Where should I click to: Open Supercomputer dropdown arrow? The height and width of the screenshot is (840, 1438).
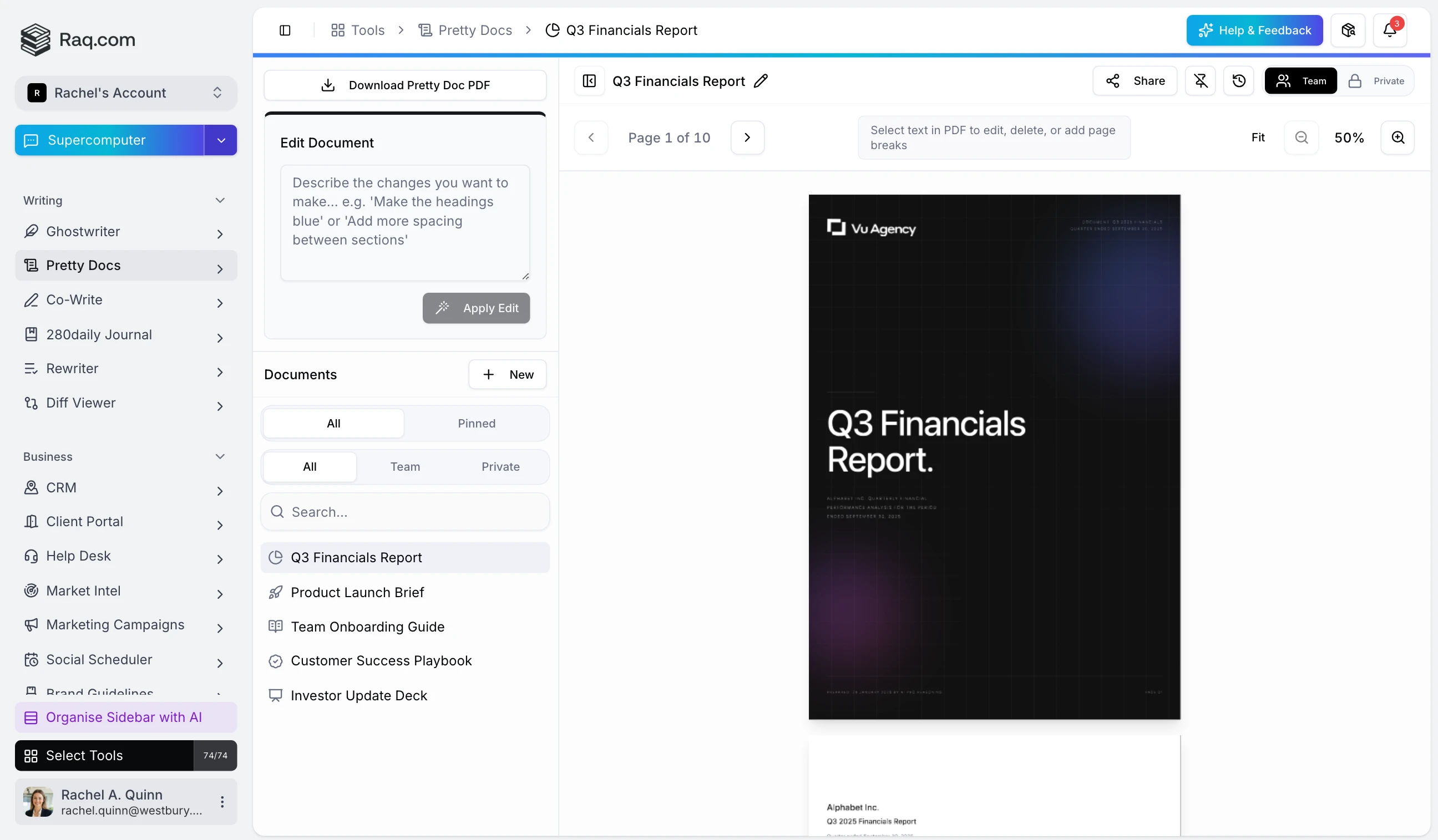(x=221, y=140)
